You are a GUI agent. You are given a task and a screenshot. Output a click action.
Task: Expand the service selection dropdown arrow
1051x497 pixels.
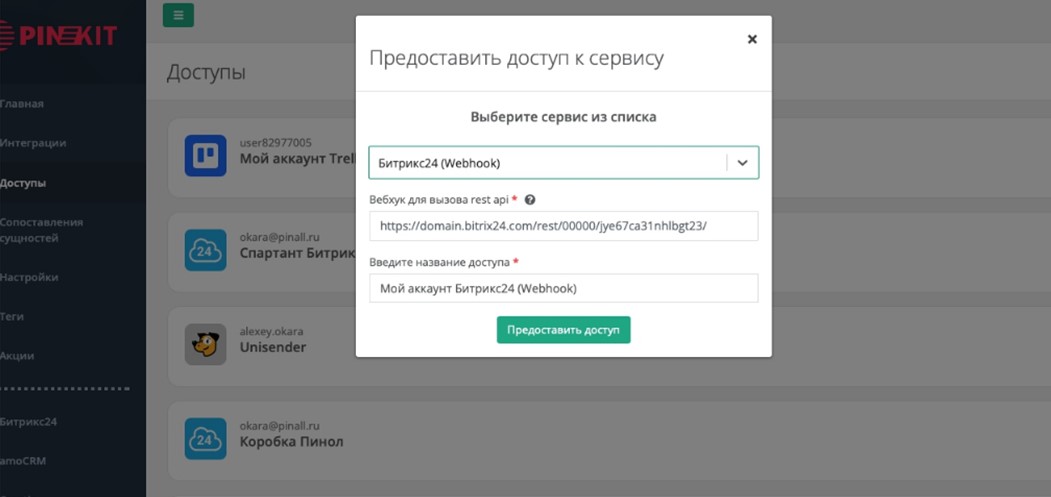[742, 163]
